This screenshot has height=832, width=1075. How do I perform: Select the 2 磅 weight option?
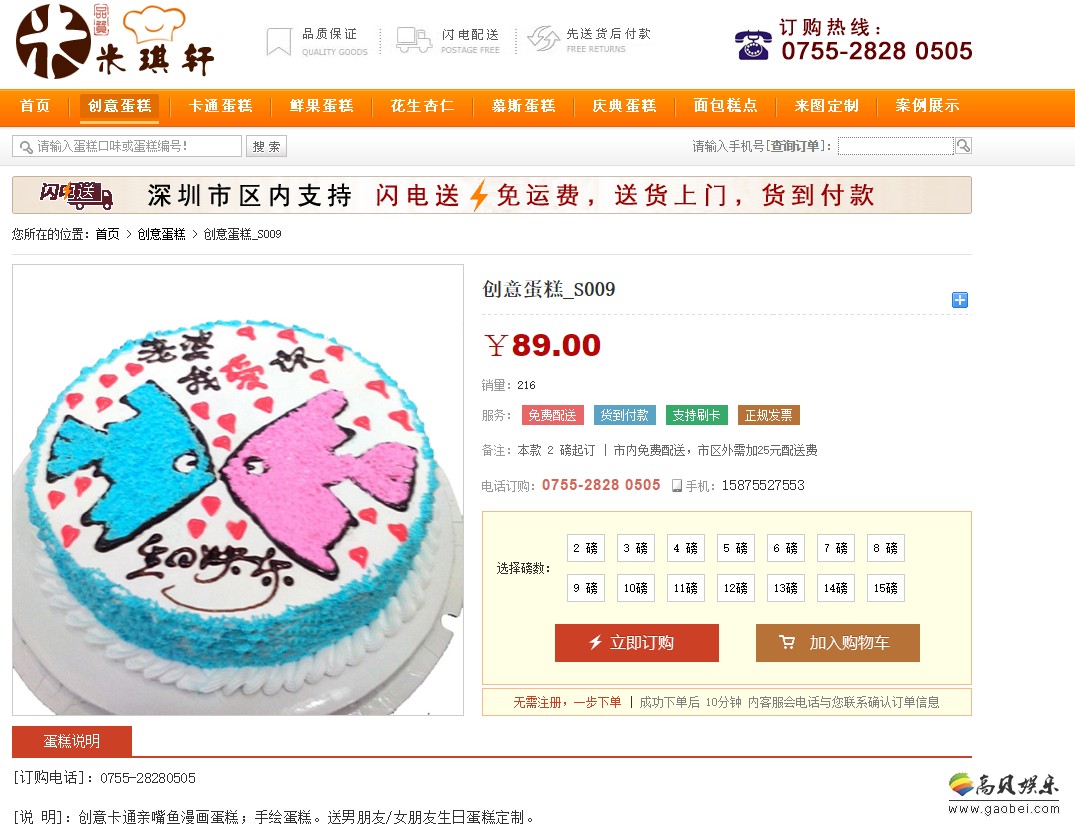tap(585, 548)
